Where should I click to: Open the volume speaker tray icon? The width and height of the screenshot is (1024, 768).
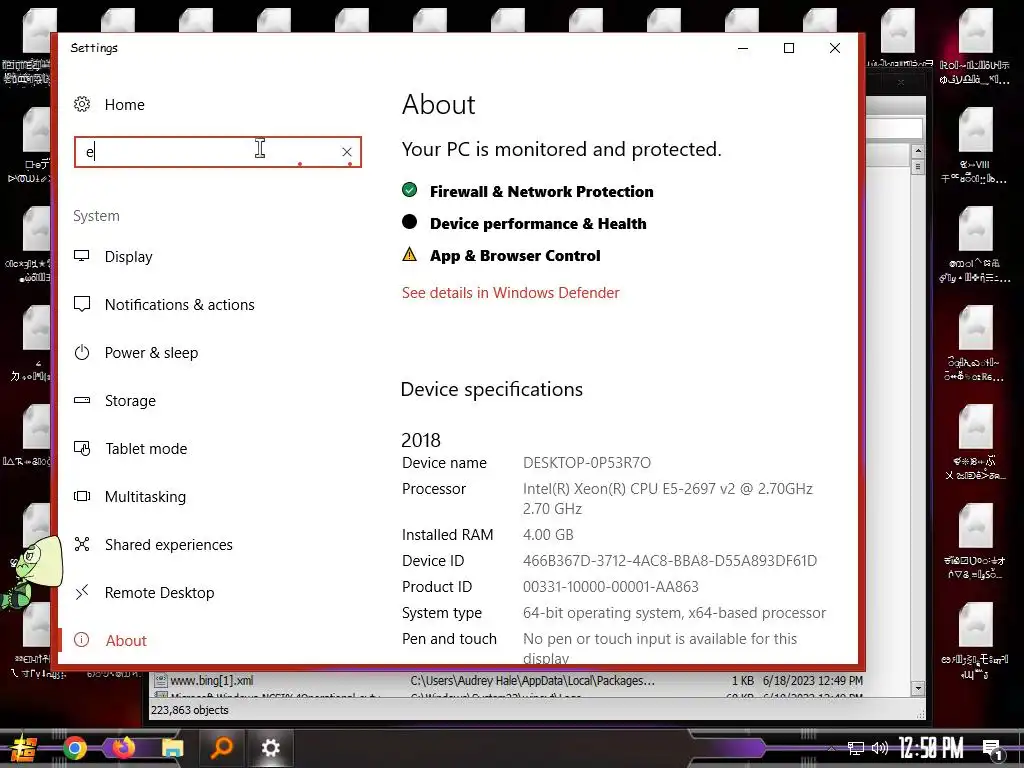pos(880,748)
